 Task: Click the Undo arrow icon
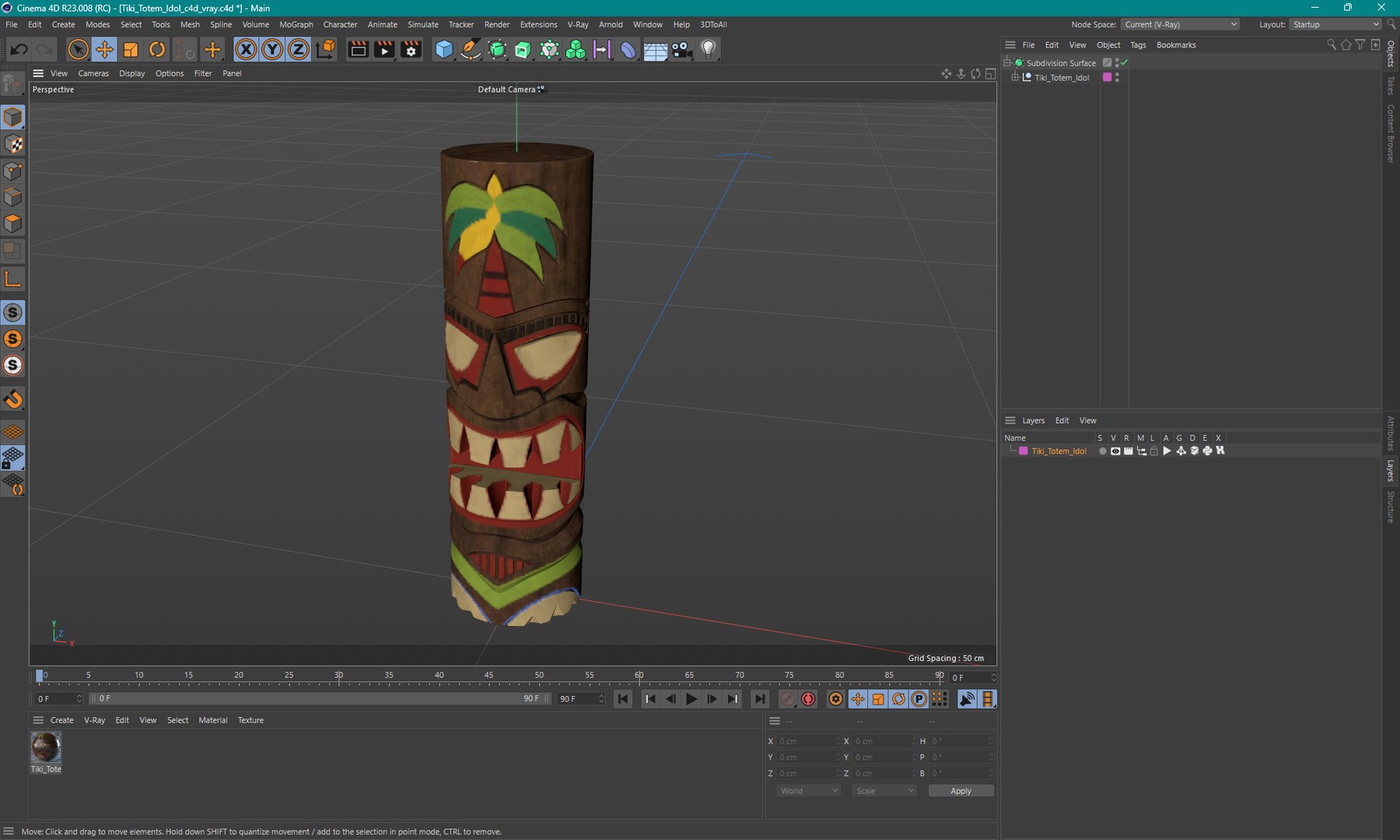coord(19,50)
